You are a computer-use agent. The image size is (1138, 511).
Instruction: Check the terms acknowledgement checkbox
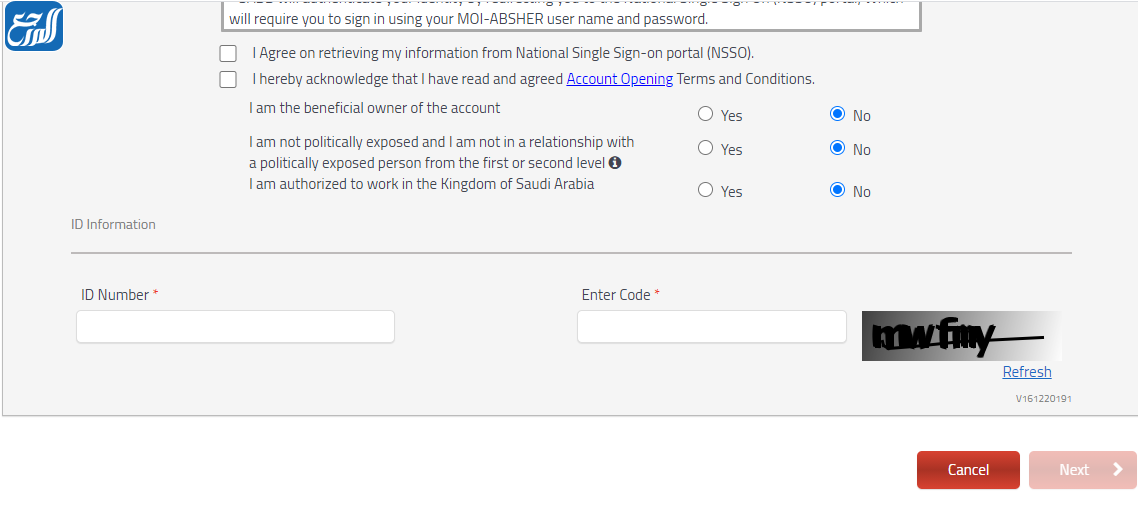coord(228,80)
